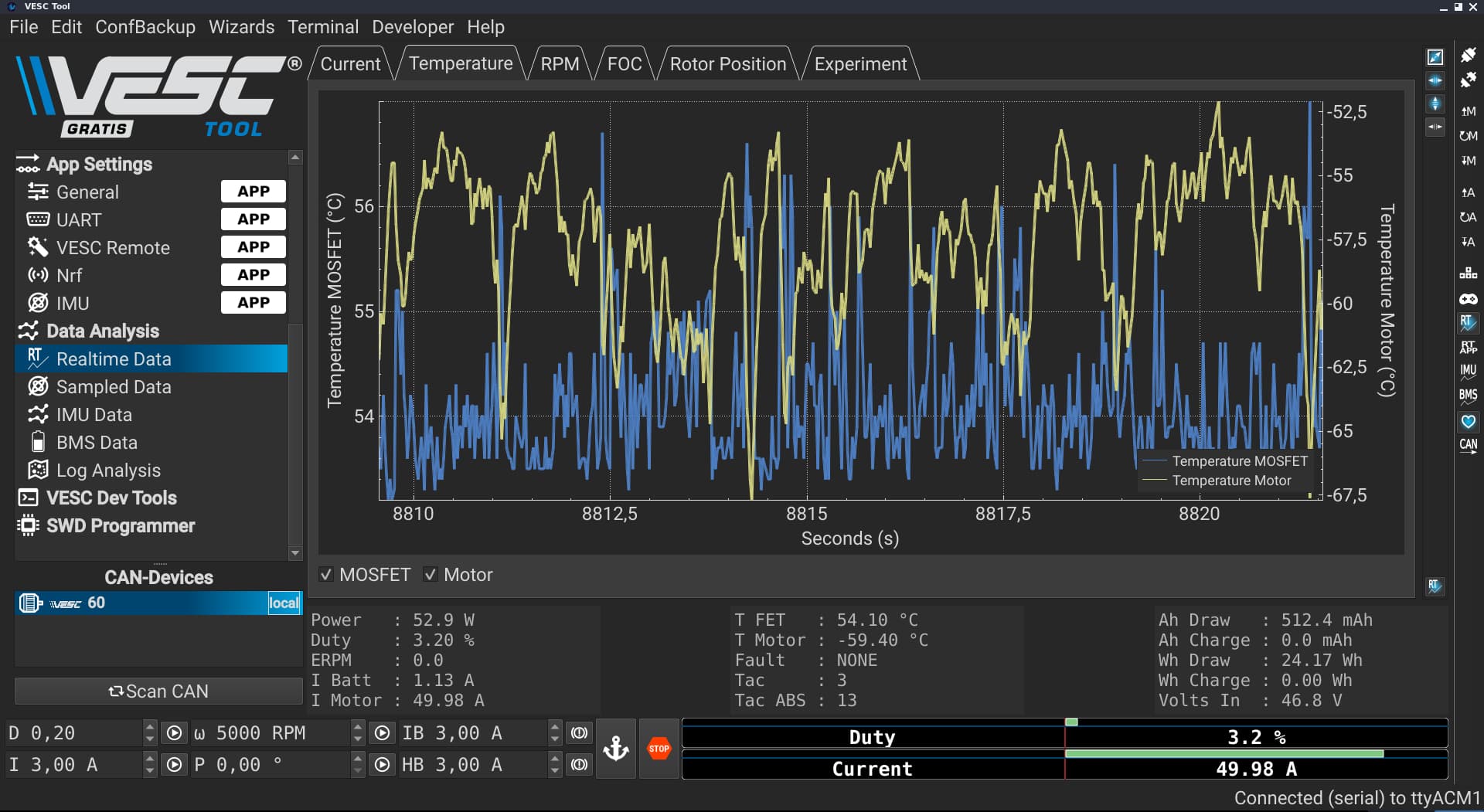Screen dimensions: 1484x812
Task: Click the CAN forwarding icon in right toolbar
Action: tap(1468, 446)
